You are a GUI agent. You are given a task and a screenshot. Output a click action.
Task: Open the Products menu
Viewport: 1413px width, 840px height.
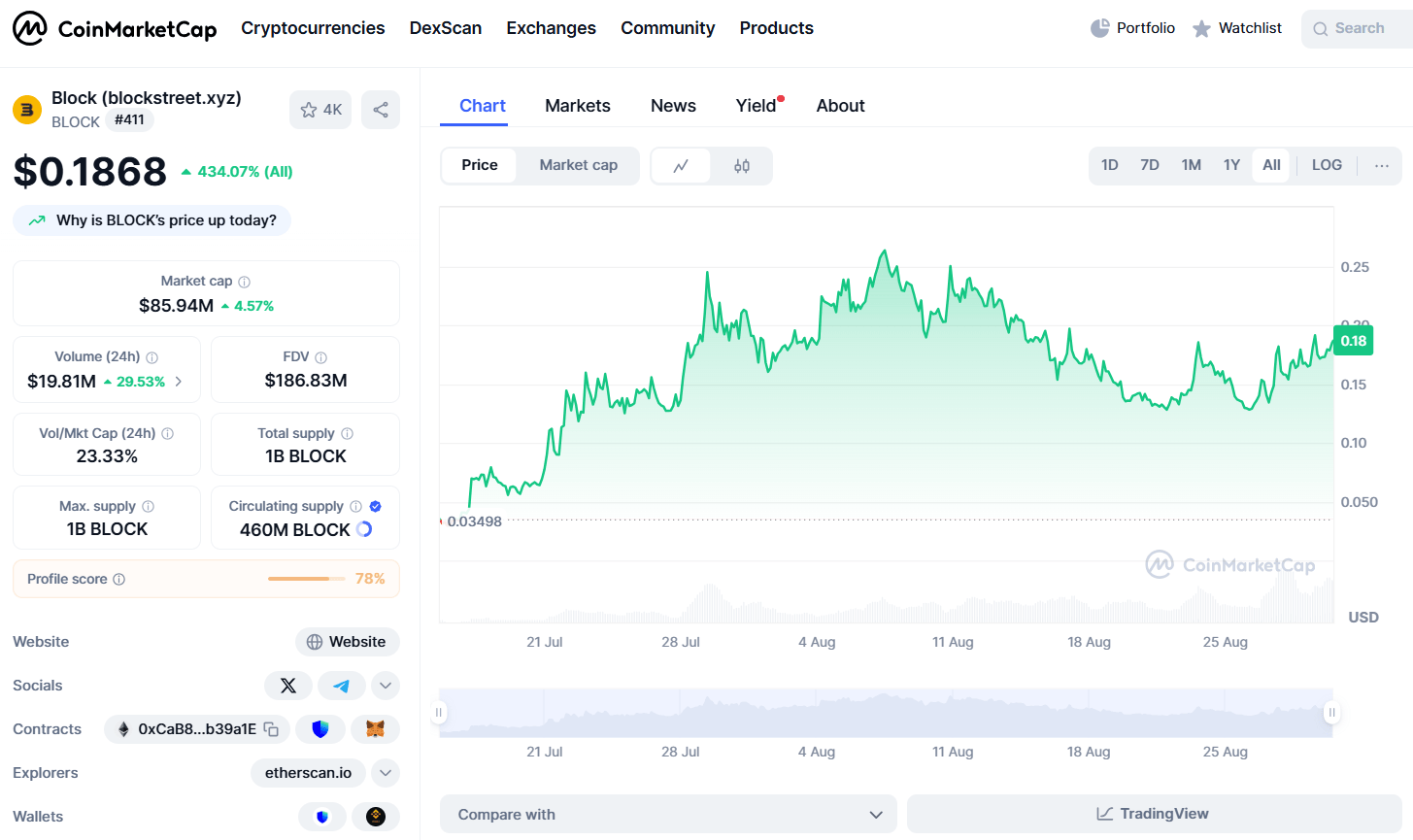tap(777, 28)
